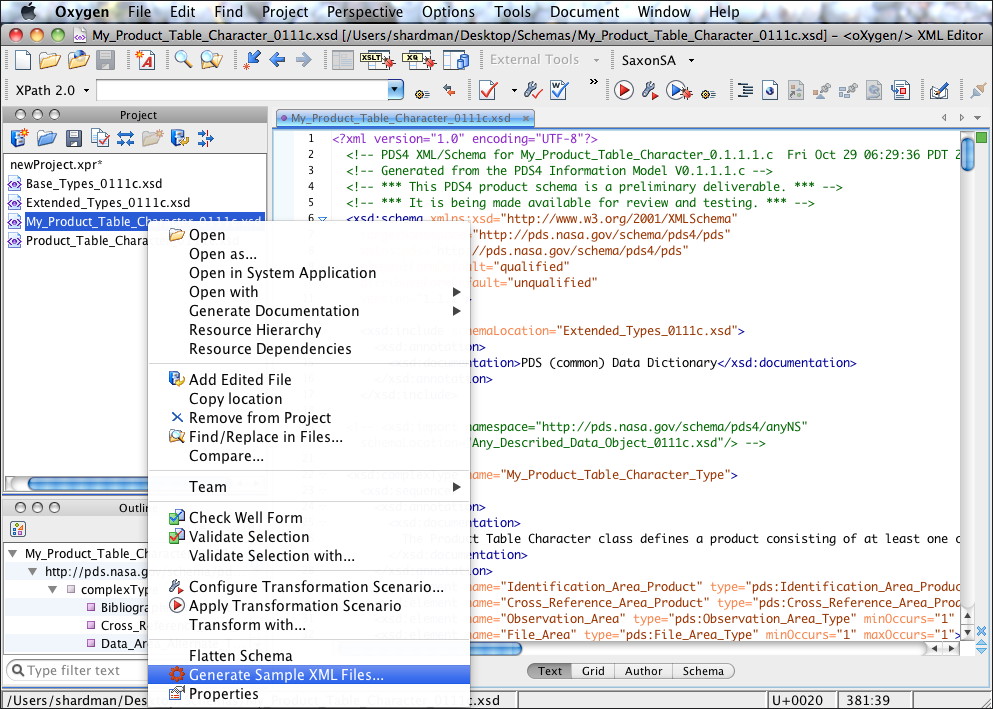Image resolution: width=993 pixels, height=709 pixels.
Task: Collapse the http://pds.nasa.g outline node
Action: coord(33,572)
